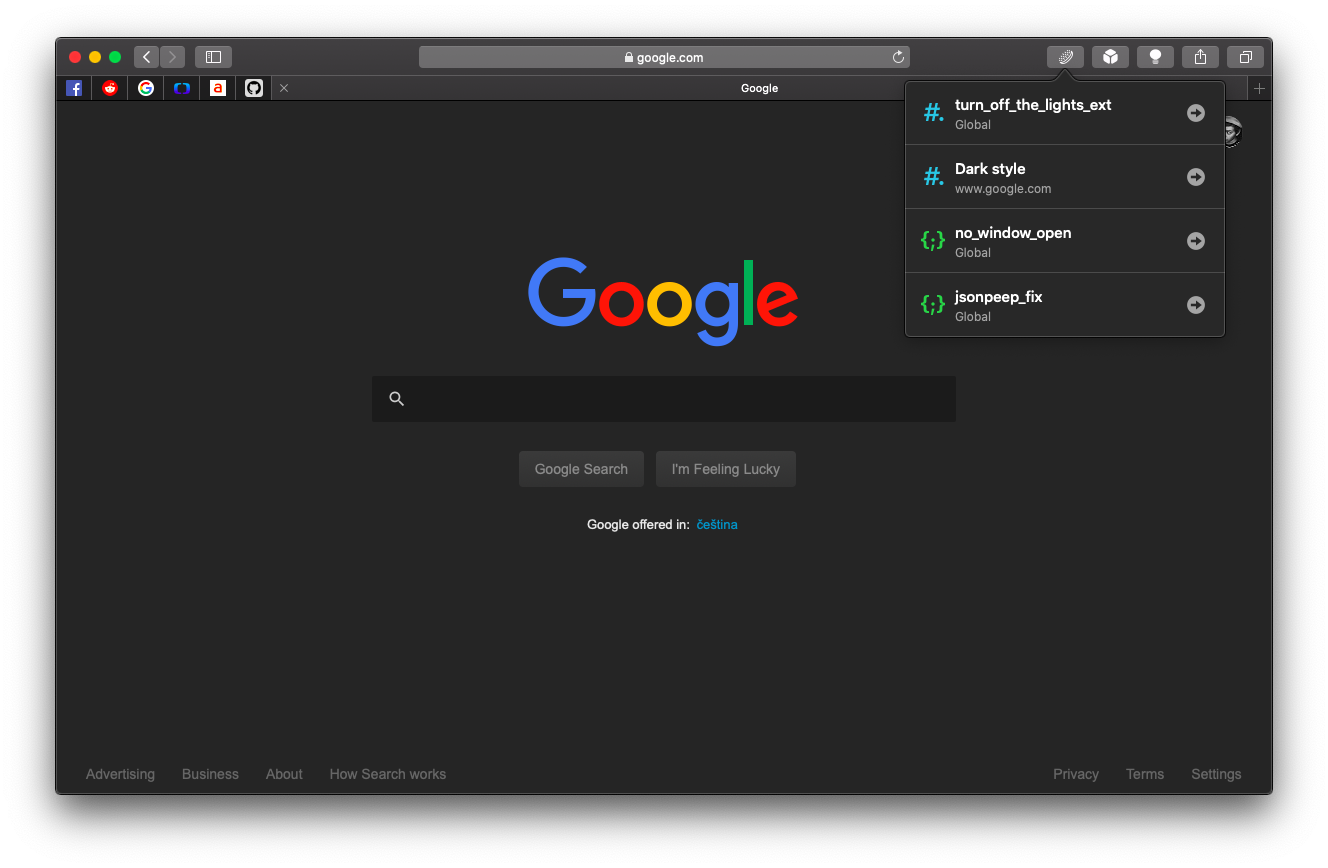Open the Settings footer menu
Screen dimensions: 1328x868
[1216, 774]
